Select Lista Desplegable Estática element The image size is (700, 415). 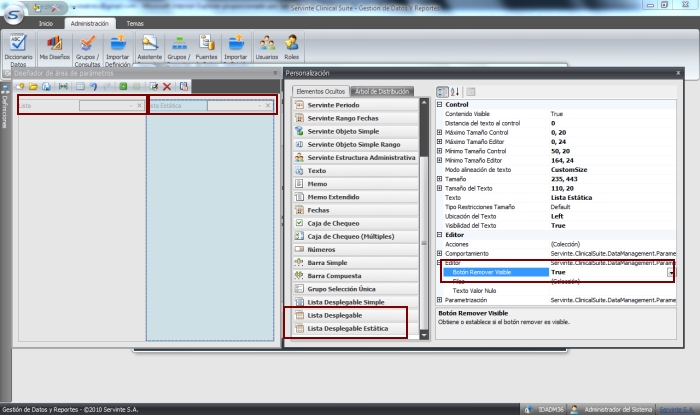(x=348, y=328)
